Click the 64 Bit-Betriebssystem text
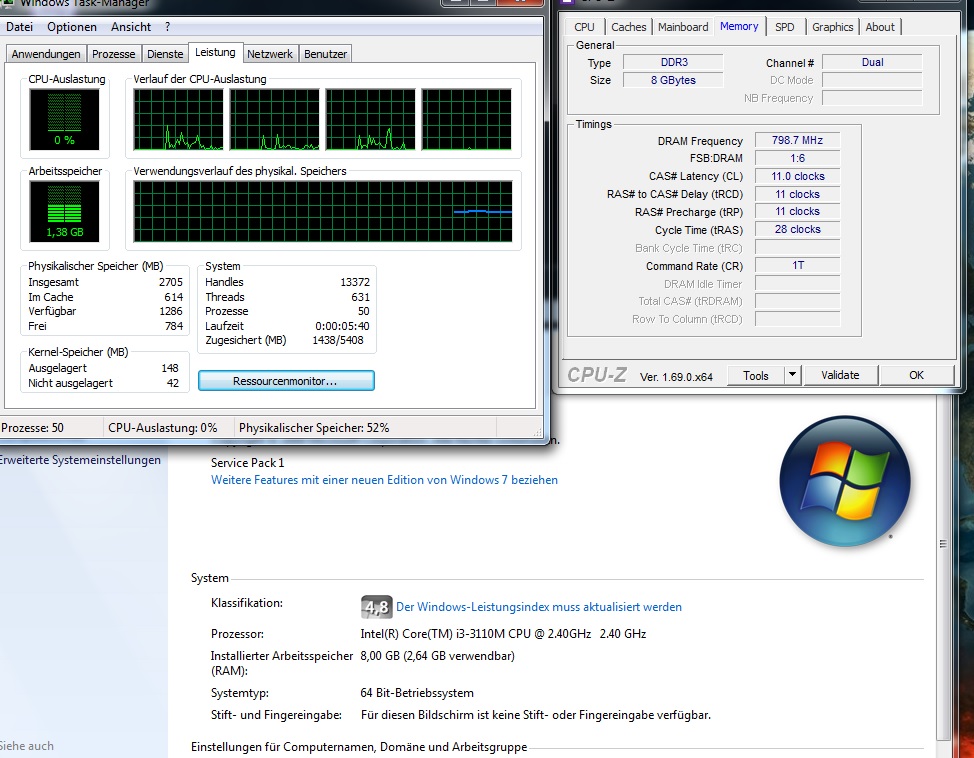974x758 pixels. pos(417,693)
